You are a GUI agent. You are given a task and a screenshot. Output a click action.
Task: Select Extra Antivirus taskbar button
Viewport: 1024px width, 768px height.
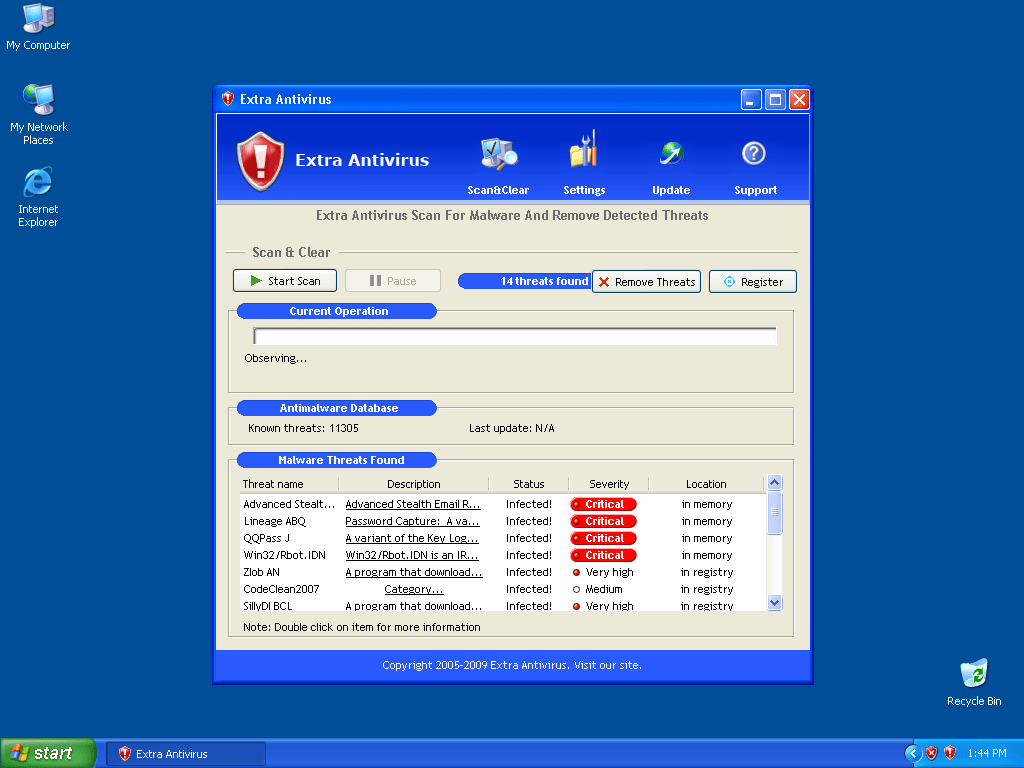186,753
